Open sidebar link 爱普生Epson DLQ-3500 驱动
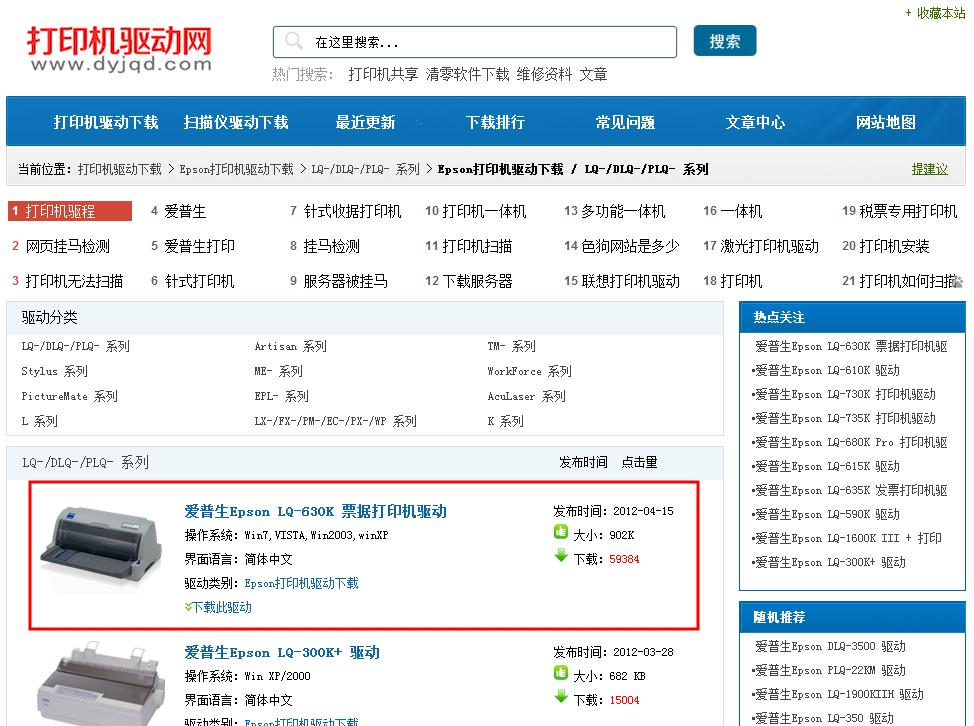This screenshot has height=726, width=974. click(830, 646)
